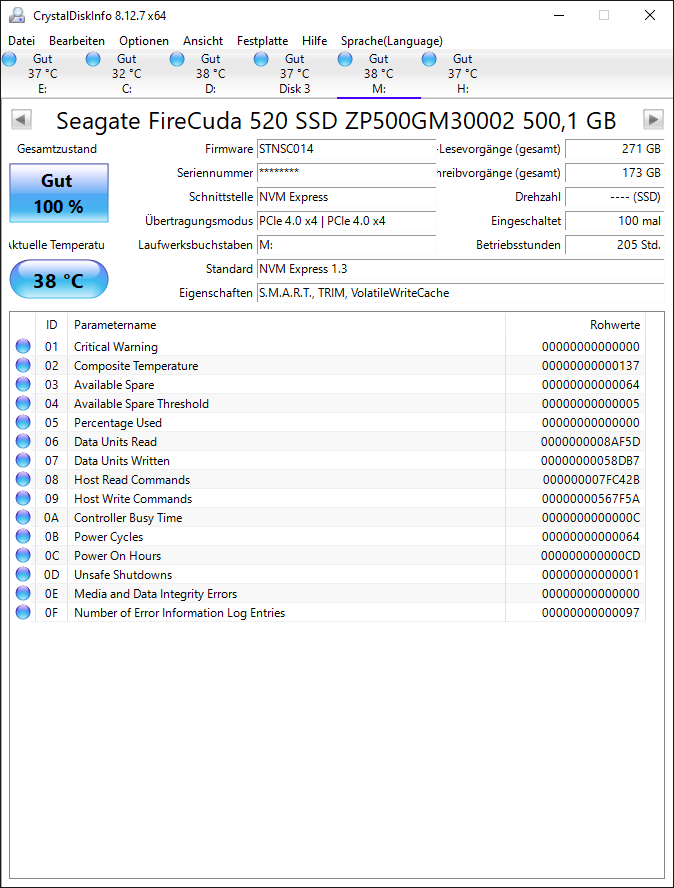The image size is (674, 888).
Task: Click the CrystalDiskInfo app icon in title bar
Action: point(17,15)
